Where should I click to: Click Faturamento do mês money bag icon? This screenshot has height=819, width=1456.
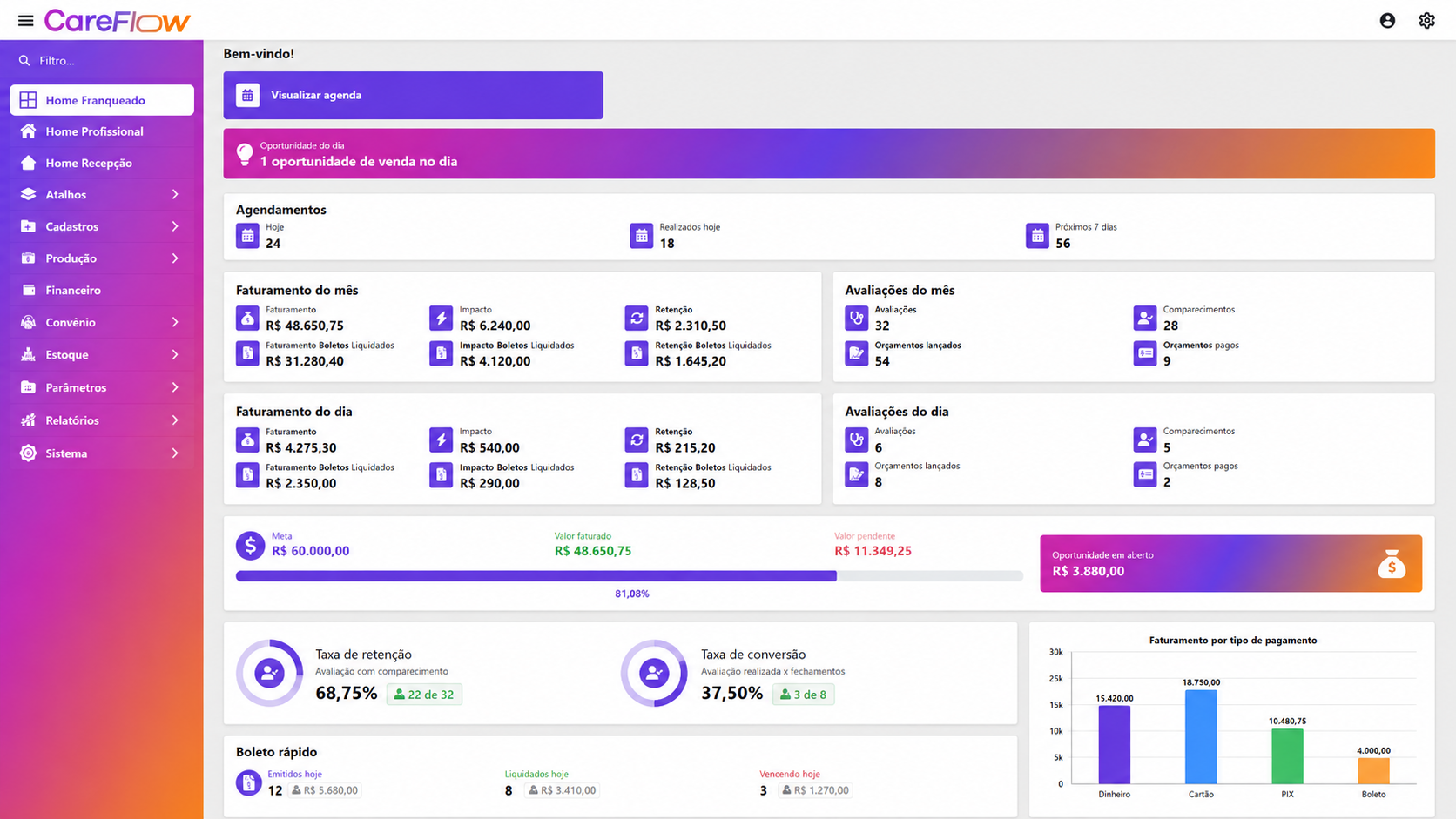247,319
